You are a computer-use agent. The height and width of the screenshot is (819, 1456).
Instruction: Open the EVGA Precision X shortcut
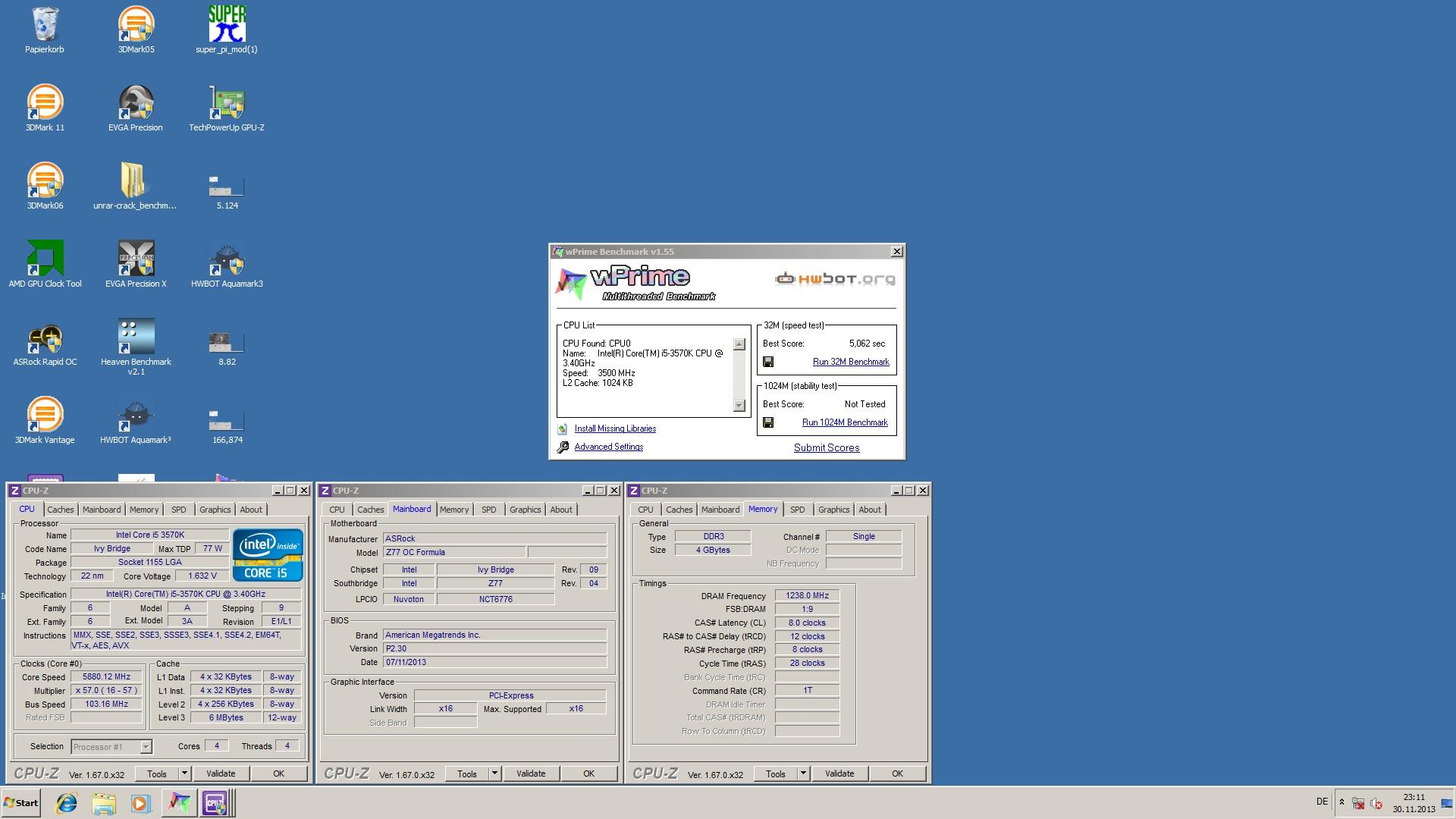click(x=136, y=265)
